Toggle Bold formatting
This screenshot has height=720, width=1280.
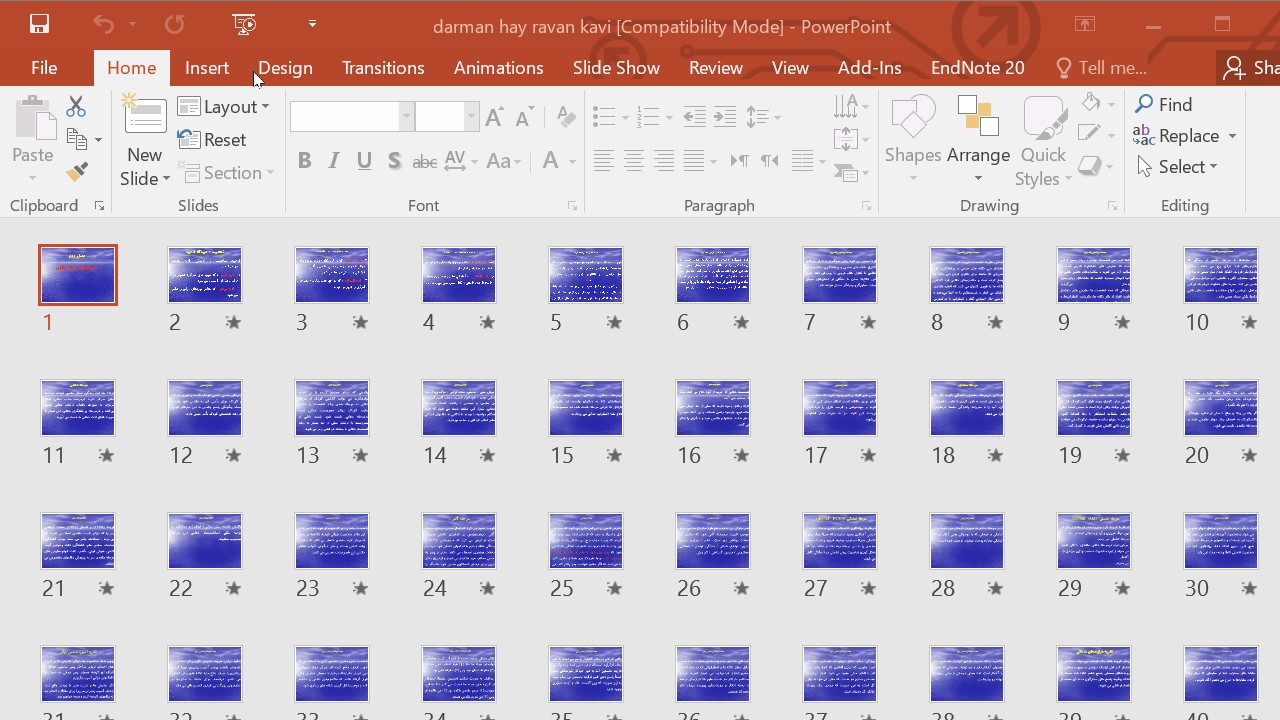[x=304, y=161]
